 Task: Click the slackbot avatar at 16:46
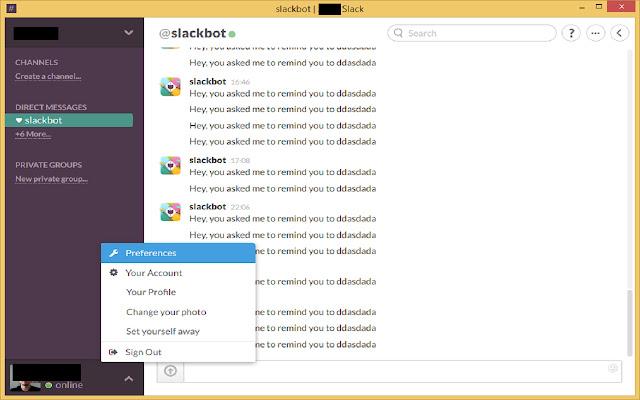point(170,87)
